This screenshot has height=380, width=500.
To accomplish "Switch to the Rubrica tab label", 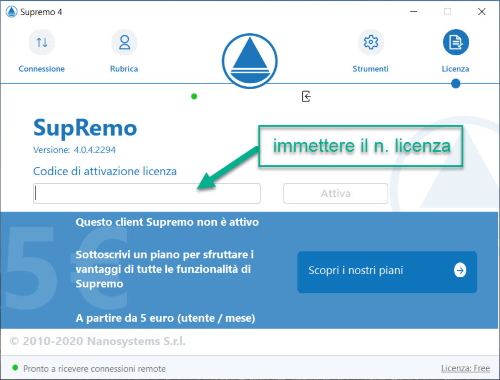I will coord(124,69).
